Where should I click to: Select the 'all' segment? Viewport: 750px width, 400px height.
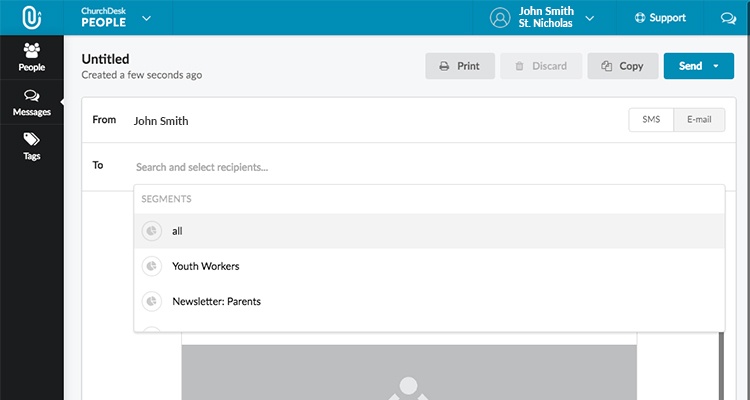(x=429, y=231)
